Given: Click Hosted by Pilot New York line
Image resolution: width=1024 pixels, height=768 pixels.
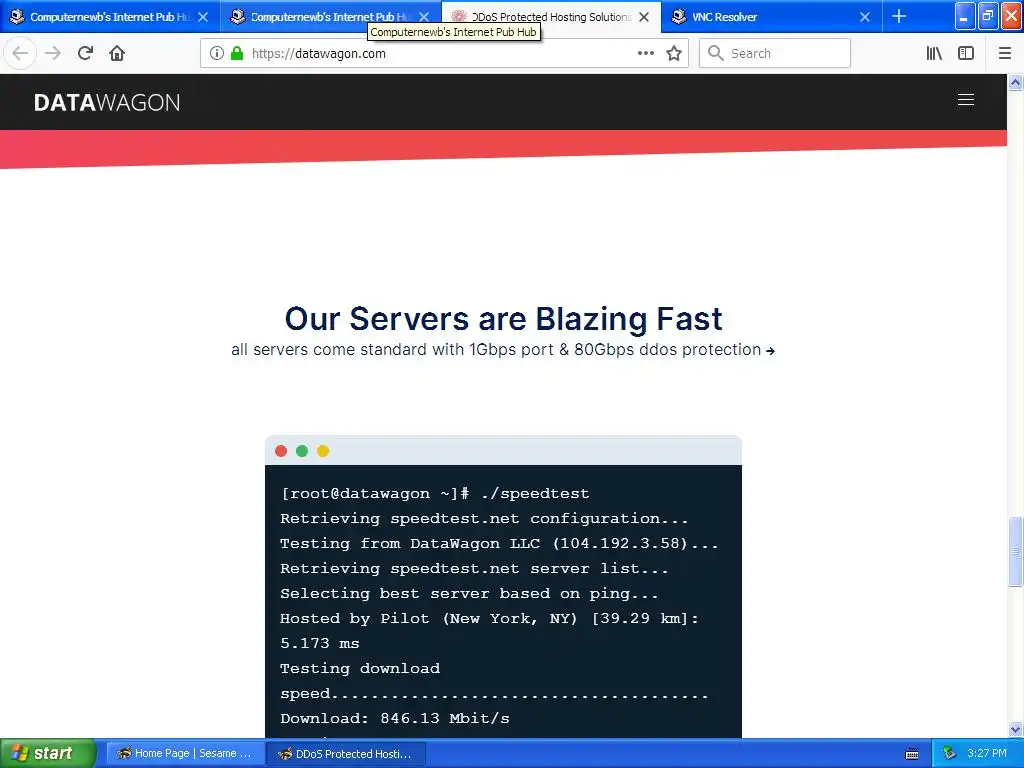Looking at the screenshot, I should click(489, 618).
